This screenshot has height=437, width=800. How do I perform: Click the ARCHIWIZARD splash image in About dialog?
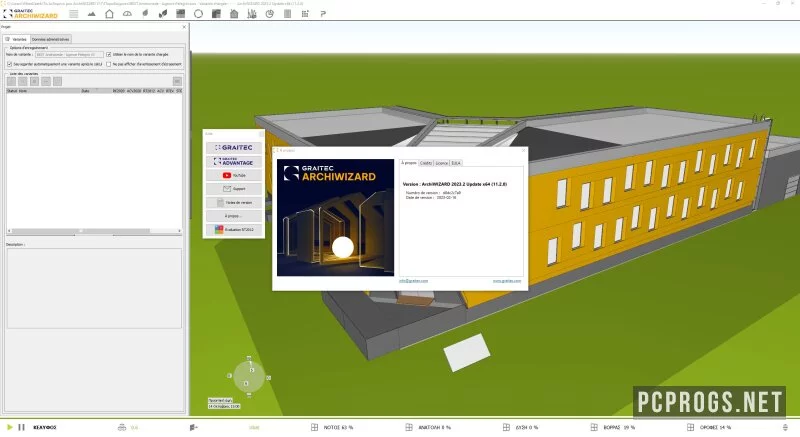335,218
